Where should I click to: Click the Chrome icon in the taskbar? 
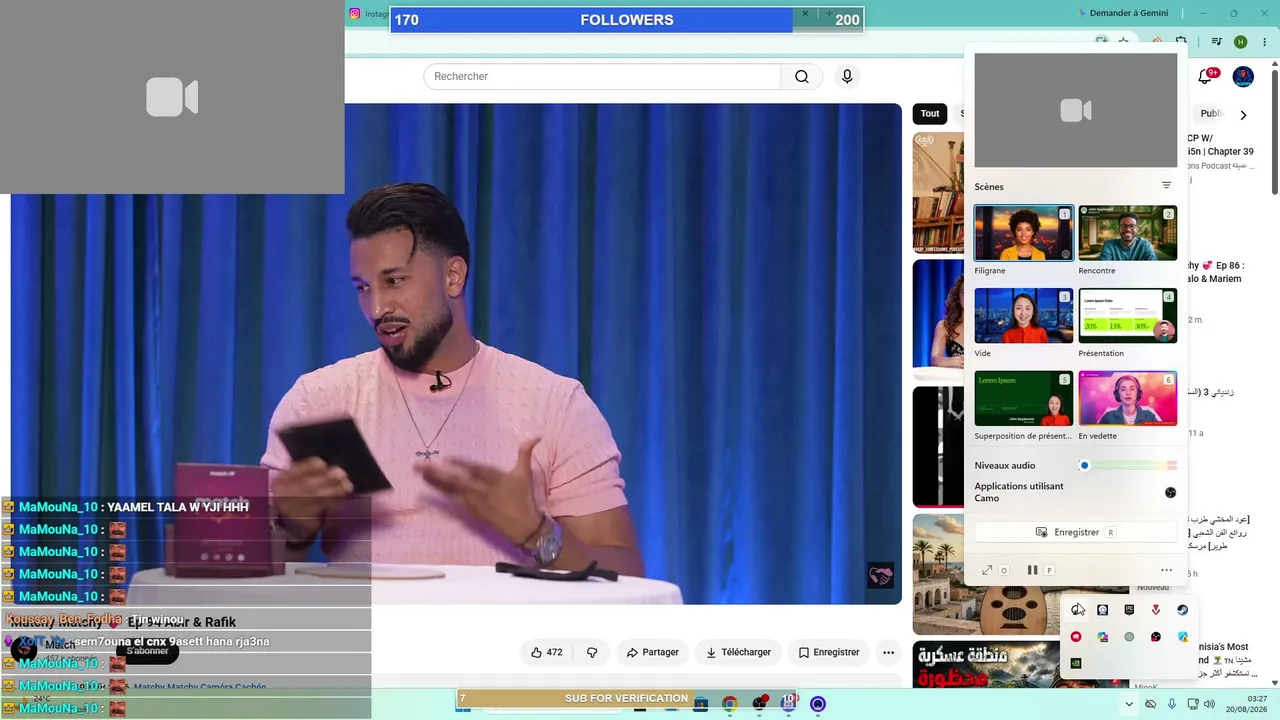click(x=730, y=704)
